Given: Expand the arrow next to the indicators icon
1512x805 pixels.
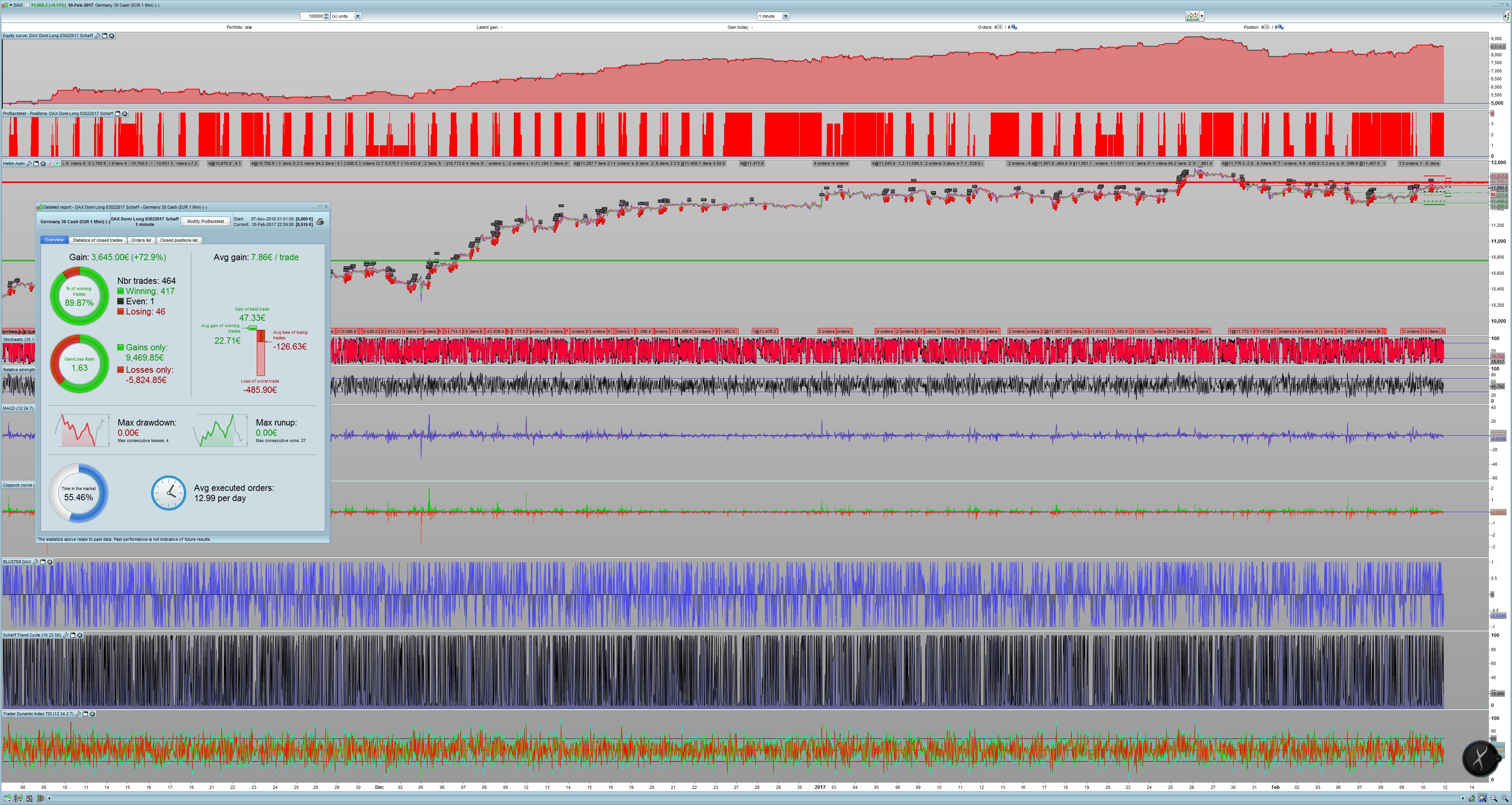Looking at the screenshot, I should [1202, 16].
